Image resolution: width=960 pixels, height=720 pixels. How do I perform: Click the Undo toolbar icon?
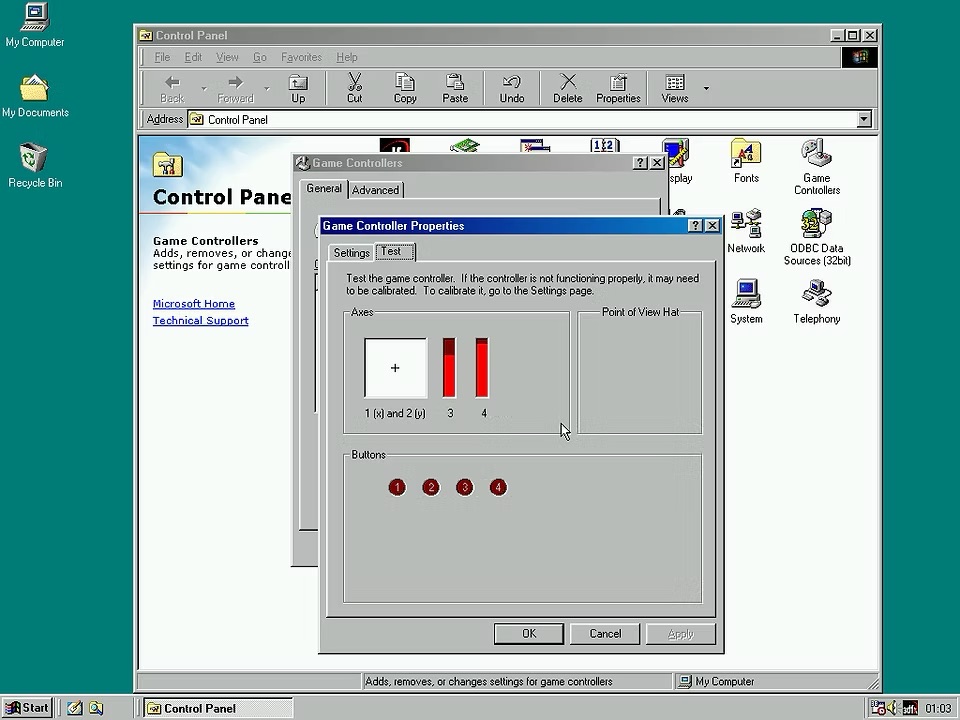(512, 89)
